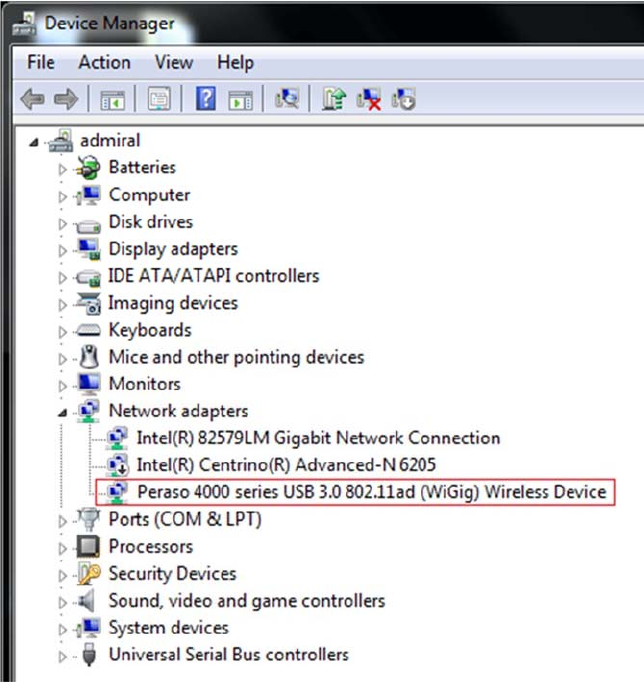Image resolution: width=644 pixels, height=682 pixels.
Task: Expand the Batteries node
Action: (x=63, y=169)
